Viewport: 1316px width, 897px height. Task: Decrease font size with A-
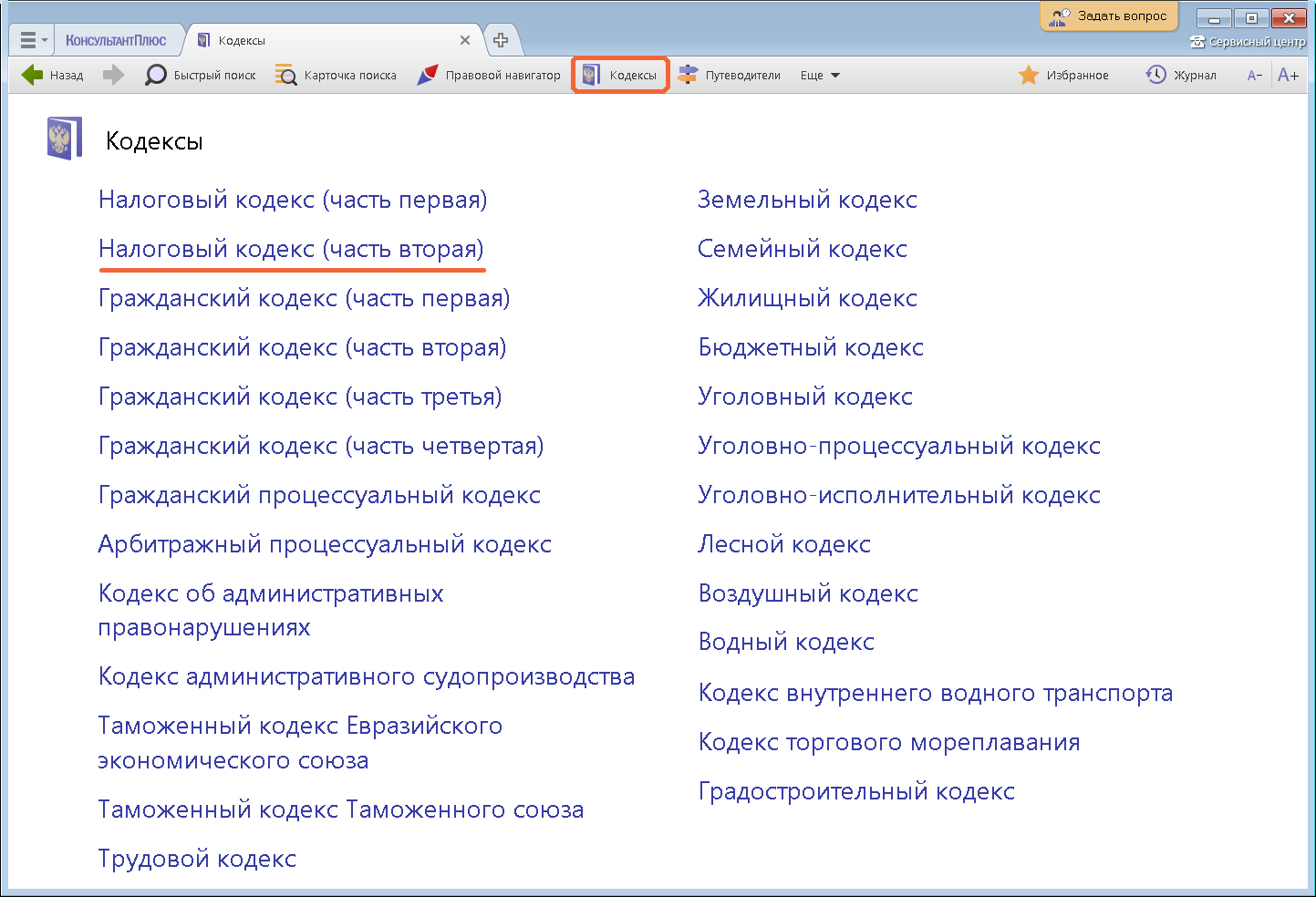click(1255, 75)
